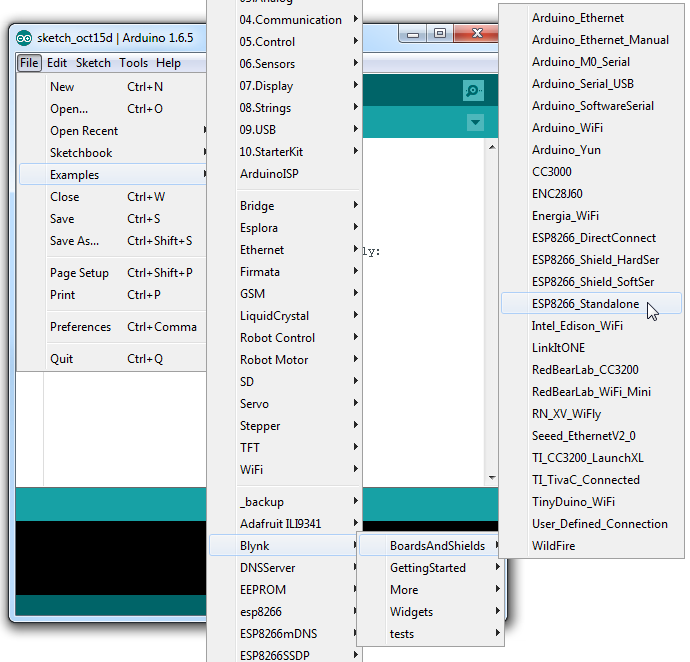The height and width of the screenshot is (662, 690).
Task: Open the File menu
Action: [x=29, y=63]
